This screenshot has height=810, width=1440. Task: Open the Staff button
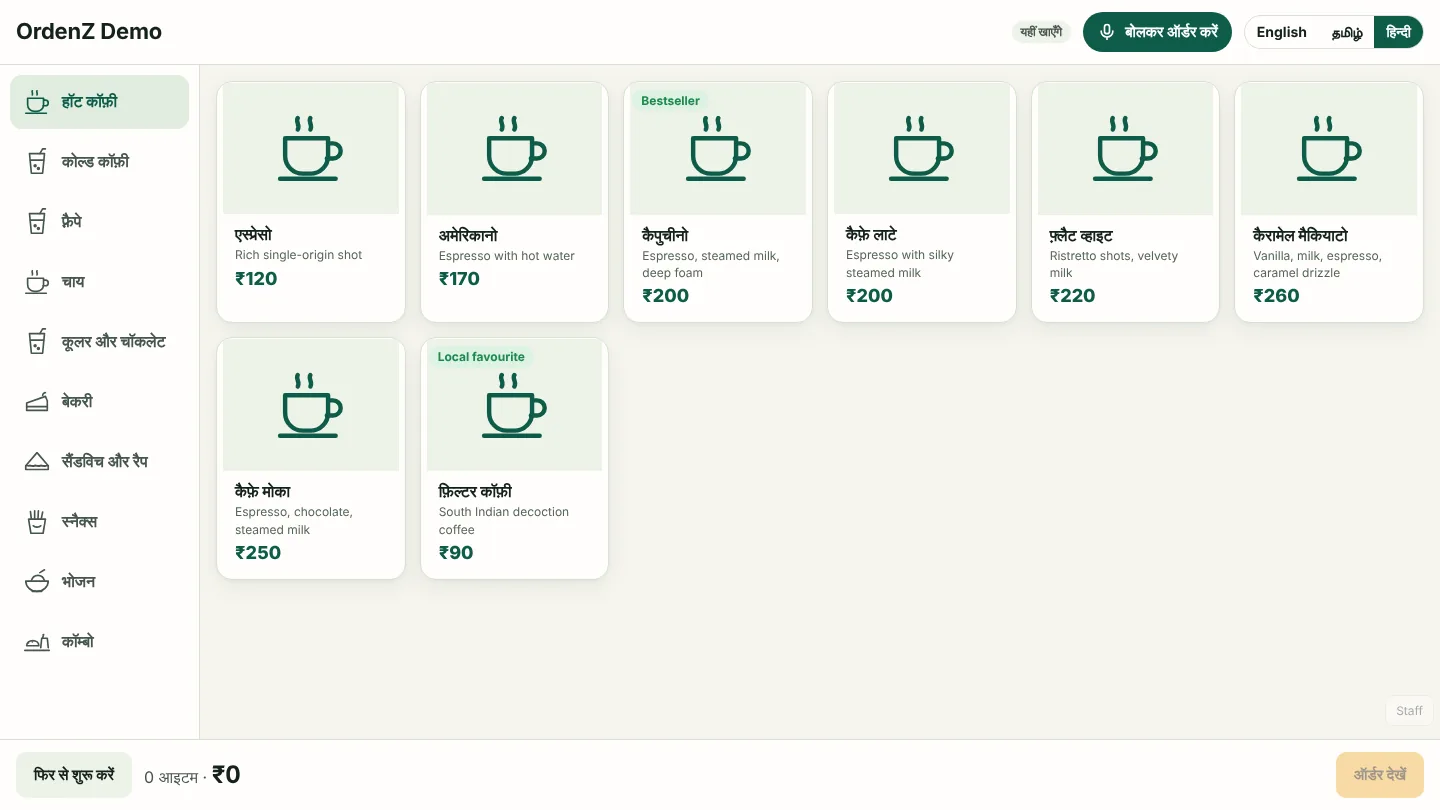point(1409,710)
